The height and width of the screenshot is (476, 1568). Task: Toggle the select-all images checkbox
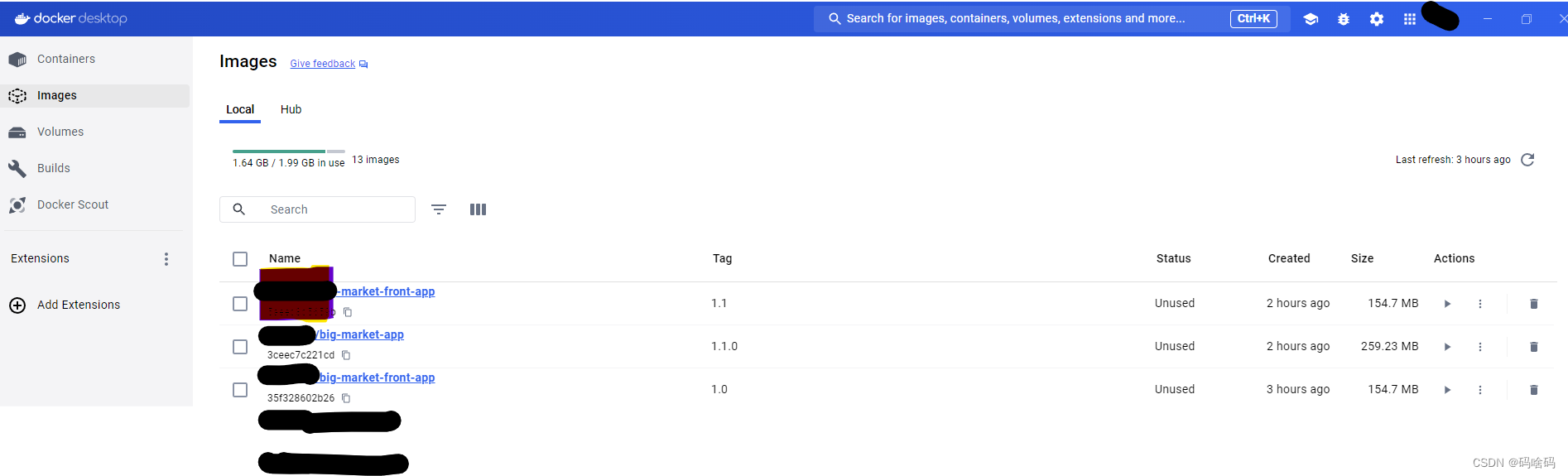coord(240,259)
